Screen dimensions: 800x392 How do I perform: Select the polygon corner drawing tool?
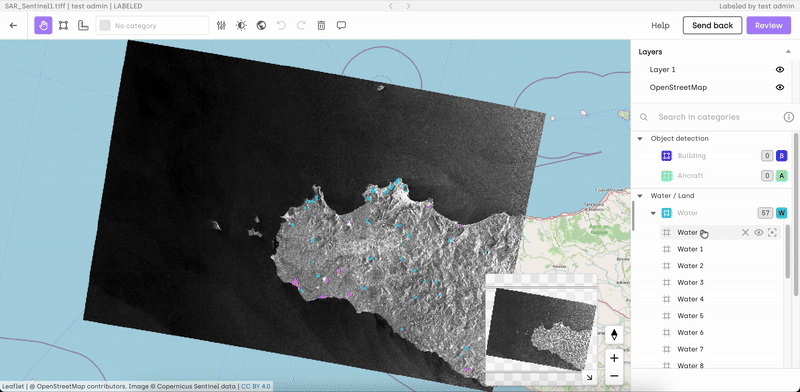tap(83, 26)
